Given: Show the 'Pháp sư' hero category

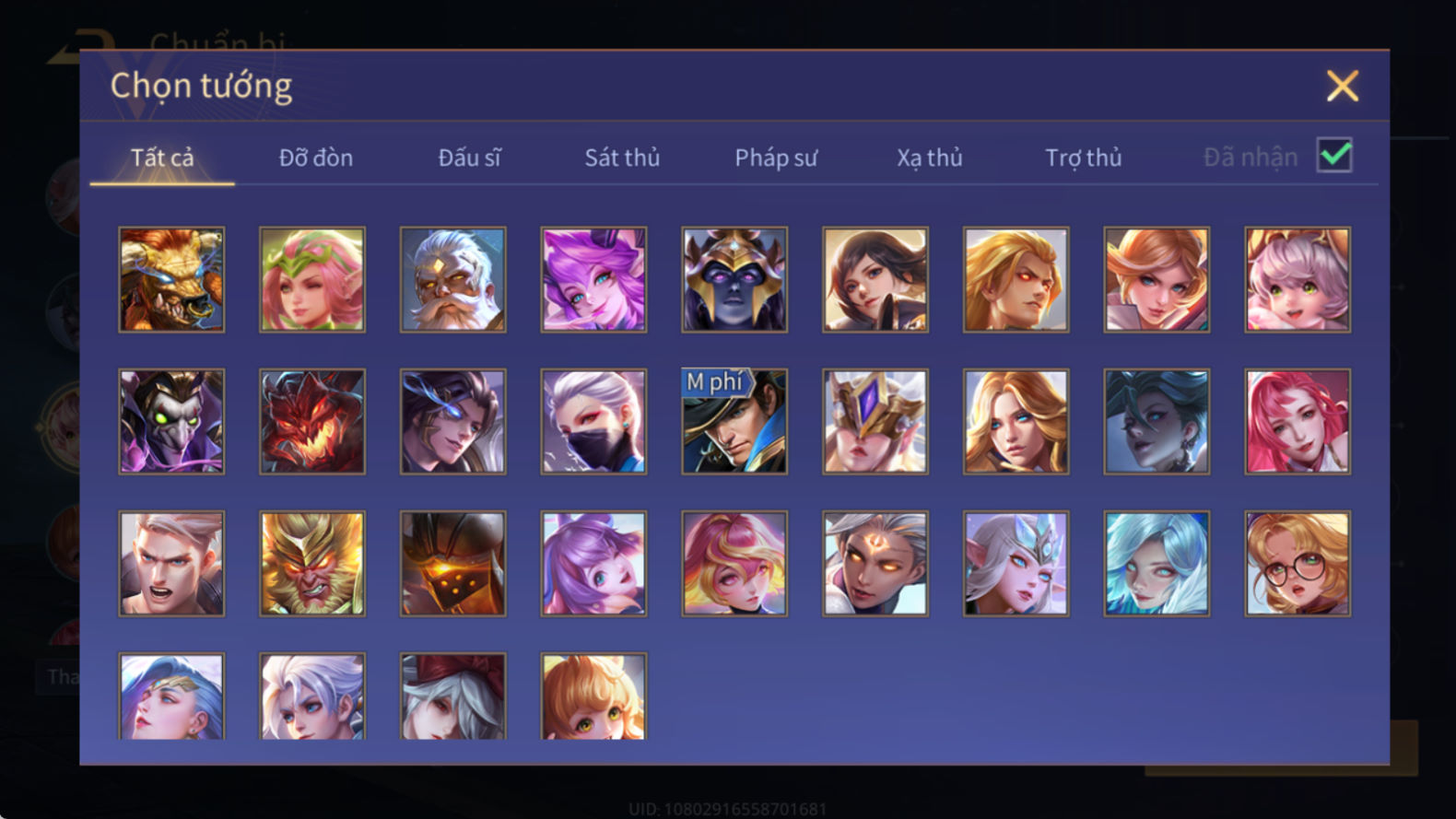Looking at the screenshot, I should [776, 158].
